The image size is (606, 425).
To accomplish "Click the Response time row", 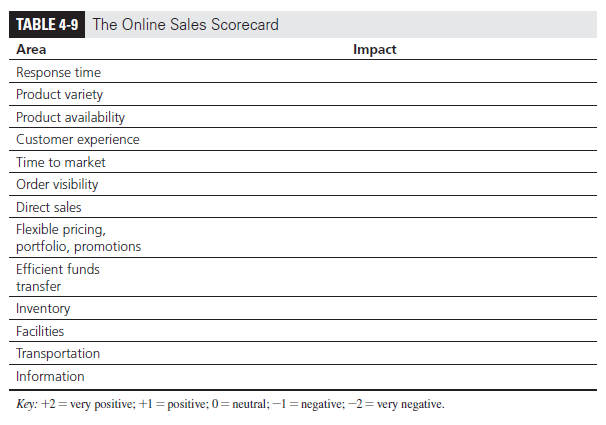I will 58,72.
